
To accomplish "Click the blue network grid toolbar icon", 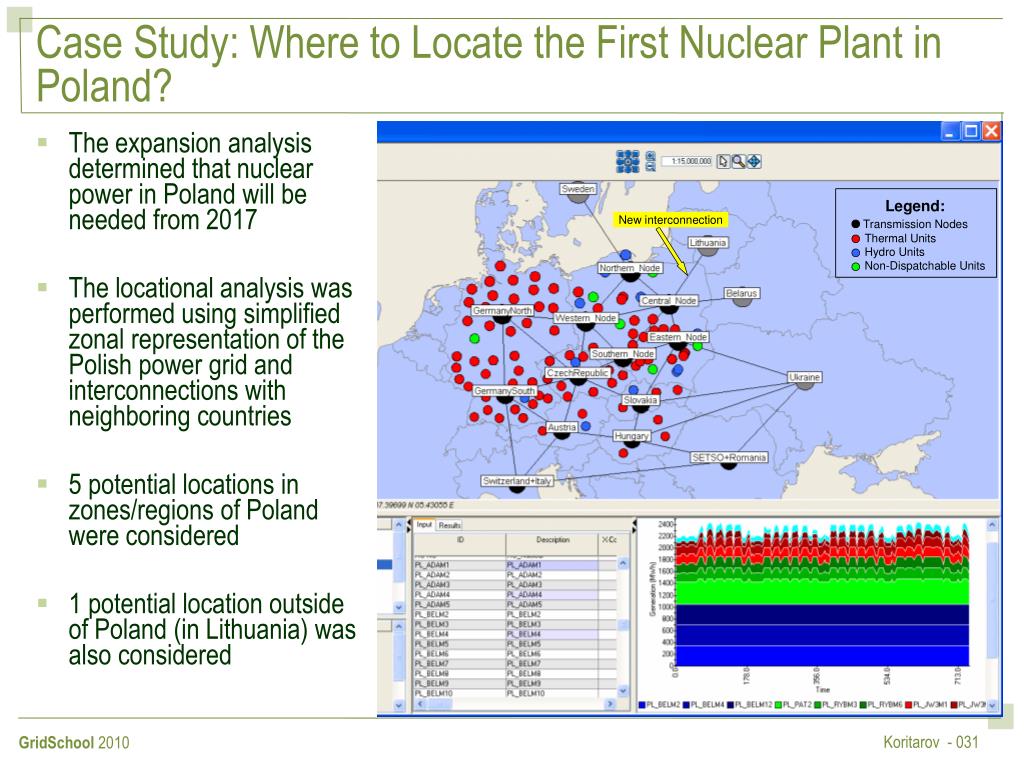I will click(628, 161).
